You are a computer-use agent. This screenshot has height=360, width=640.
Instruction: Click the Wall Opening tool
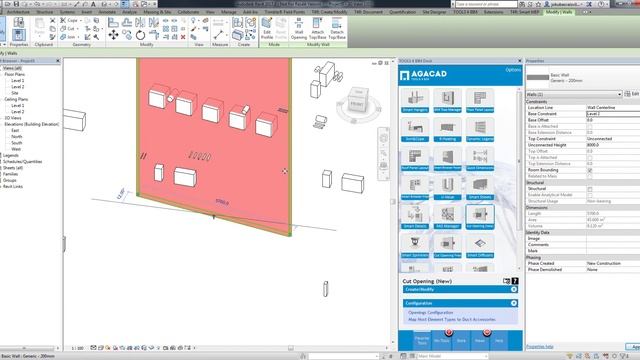click(x=299, y=29)
